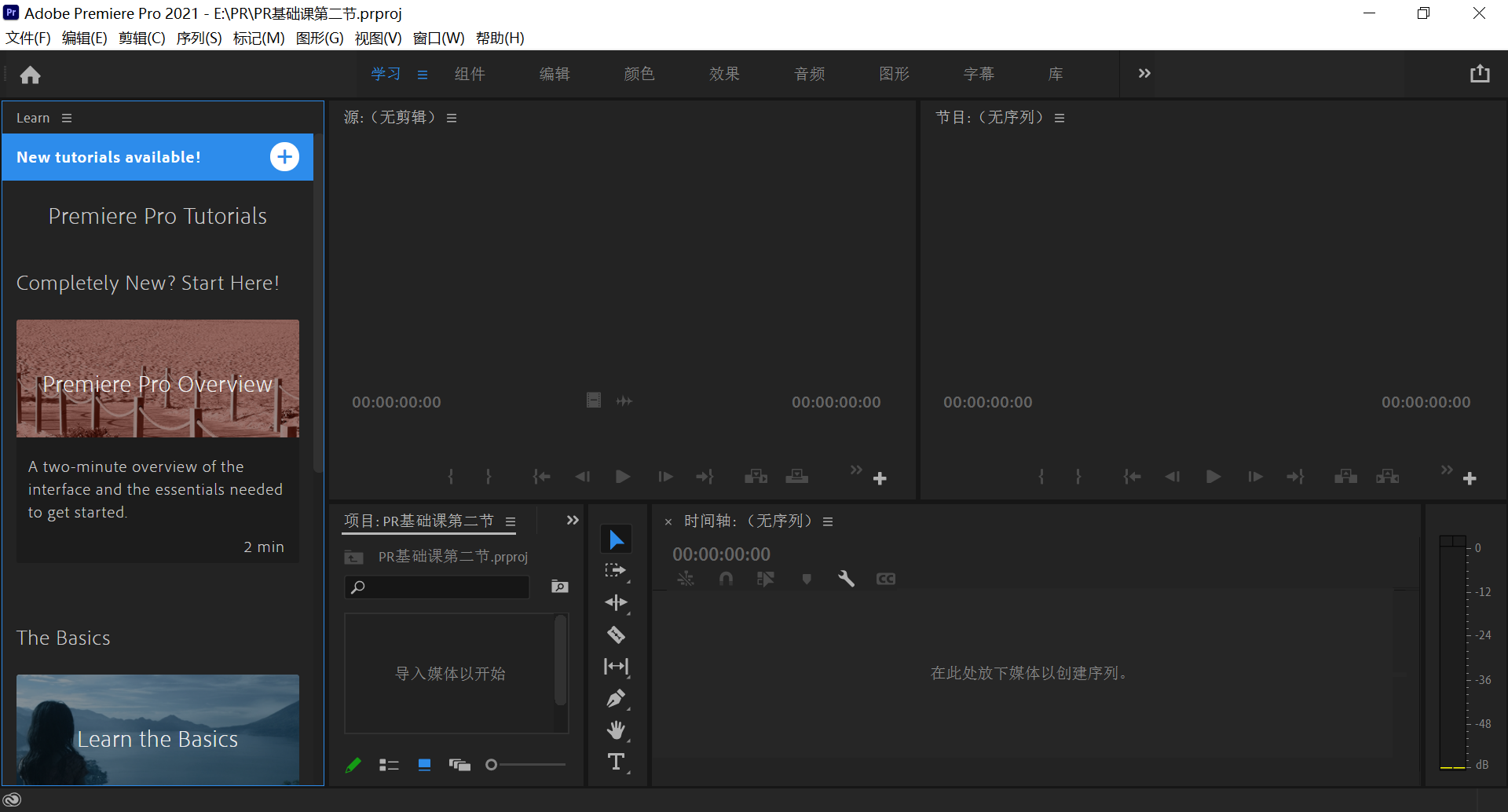
Task: Mark In in the Source monitor
Action: 451,477
